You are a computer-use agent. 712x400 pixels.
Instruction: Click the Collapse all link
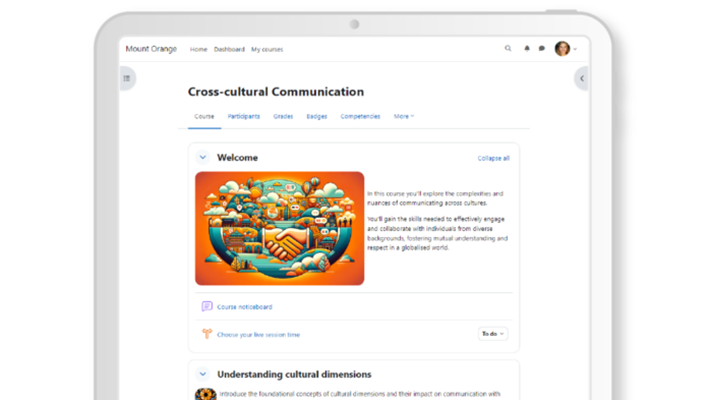(494, 158)
